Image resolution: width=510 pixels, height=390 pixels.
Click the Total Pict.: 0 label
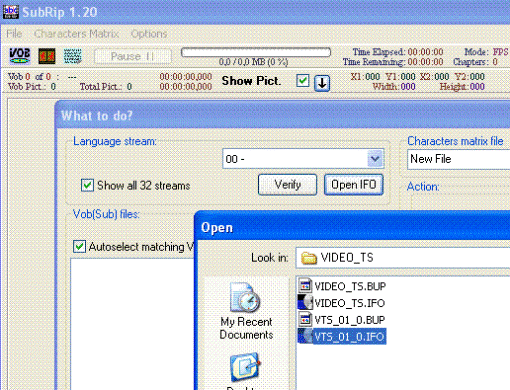point(106,87)
